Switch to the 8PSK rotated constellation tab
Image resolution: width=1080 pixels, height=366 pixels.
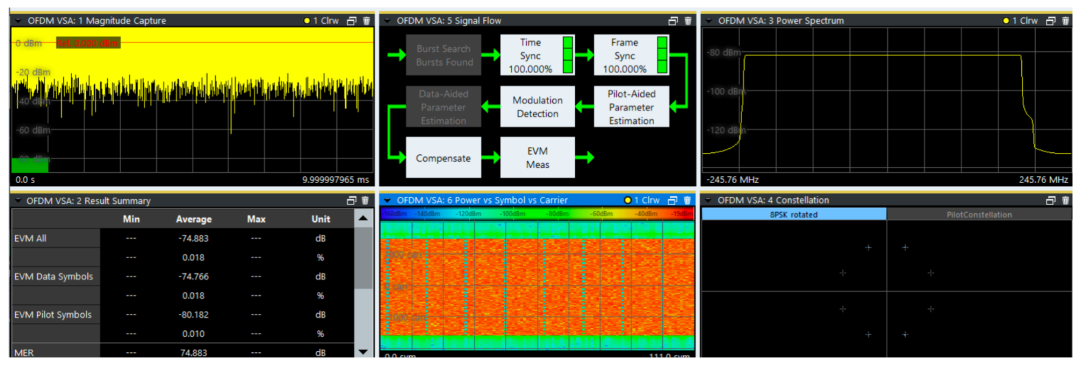click(x=794, y=214)
